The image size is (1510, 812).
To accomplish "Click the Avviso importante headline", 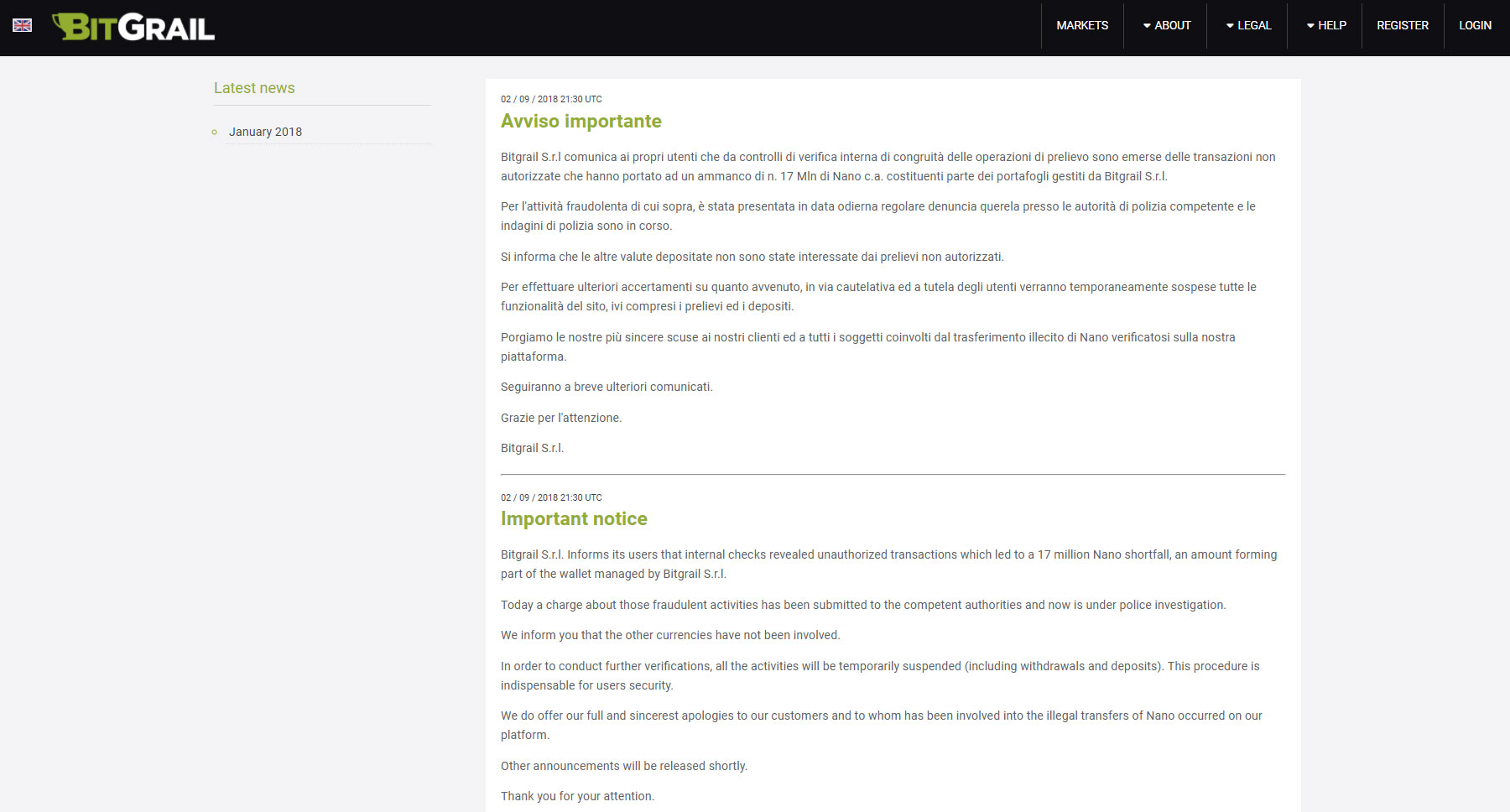I will [x=581, y=121].
